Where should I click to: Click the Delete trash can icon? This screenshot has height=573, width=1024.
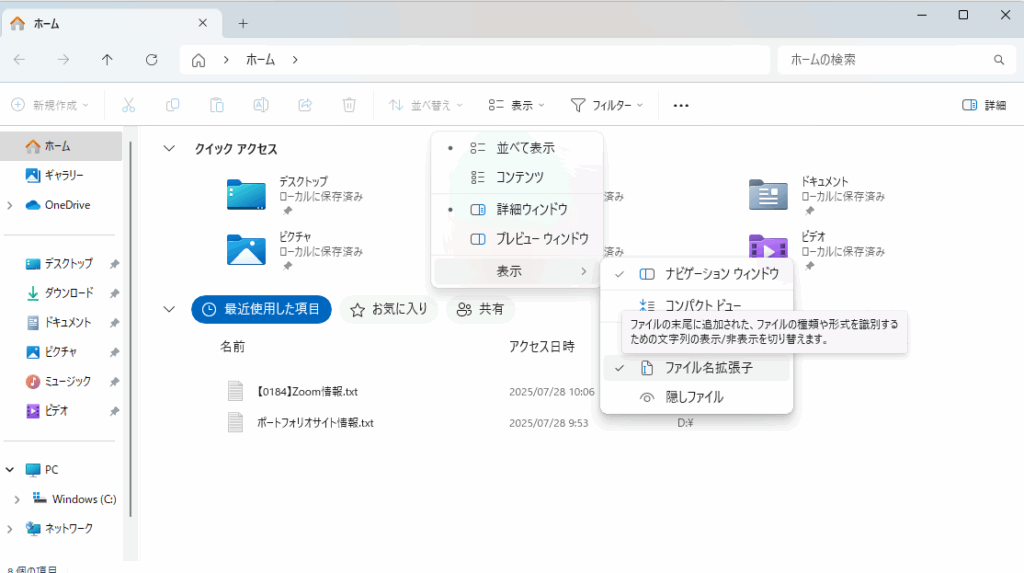point(349,105)
